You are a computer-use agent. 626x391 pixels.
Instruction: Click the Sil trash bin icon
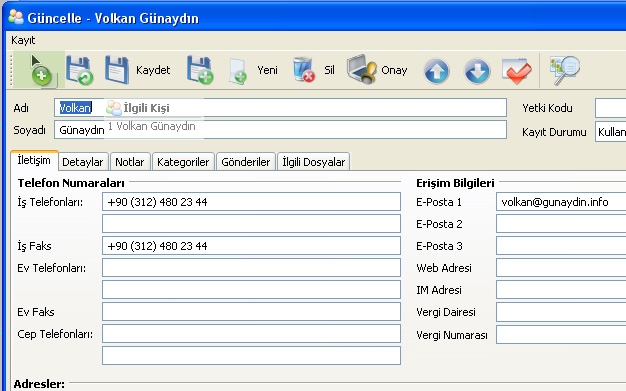click(x=303, y=70)
